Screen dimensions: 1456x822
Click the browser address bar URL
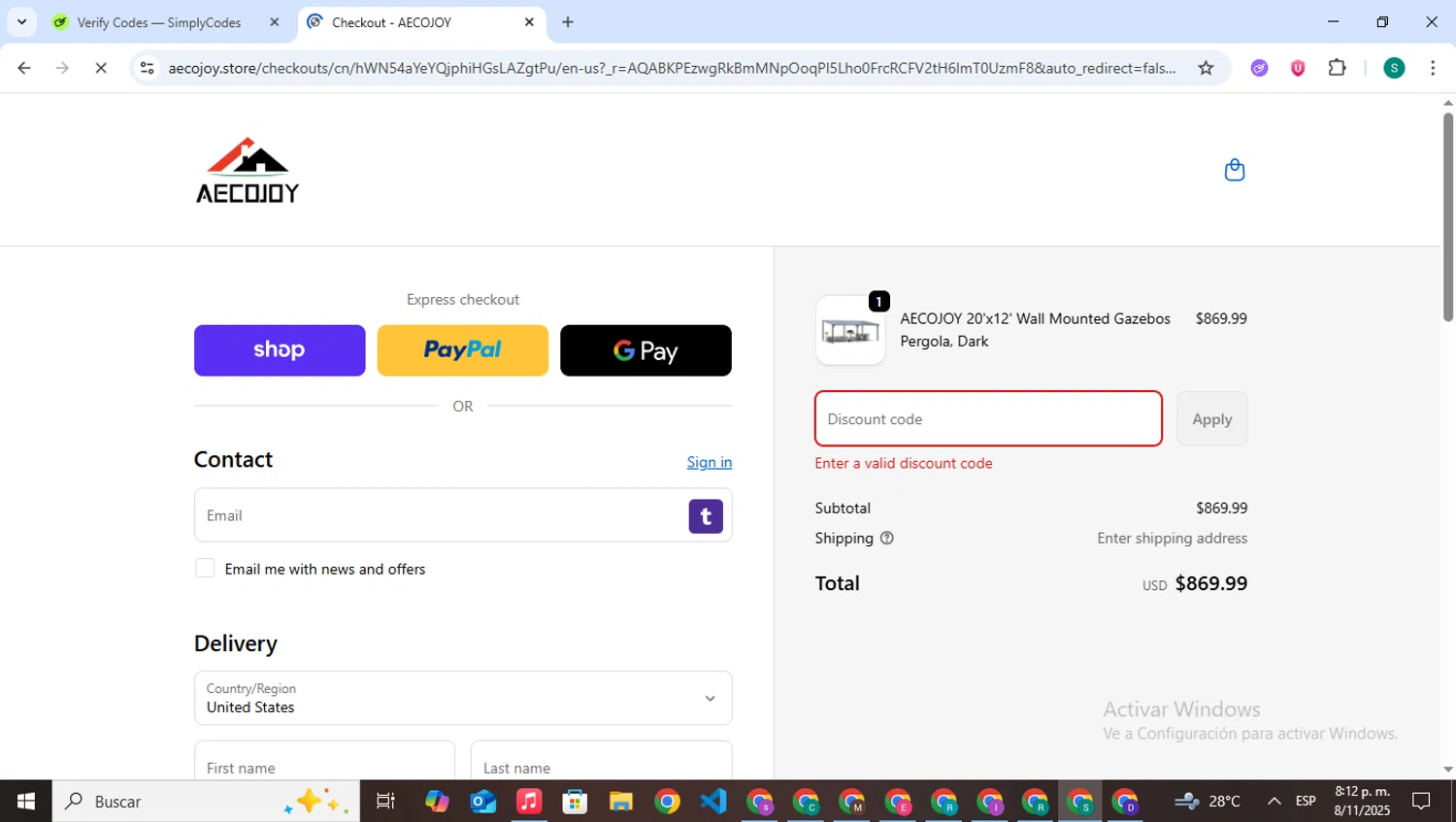[672, 68]
